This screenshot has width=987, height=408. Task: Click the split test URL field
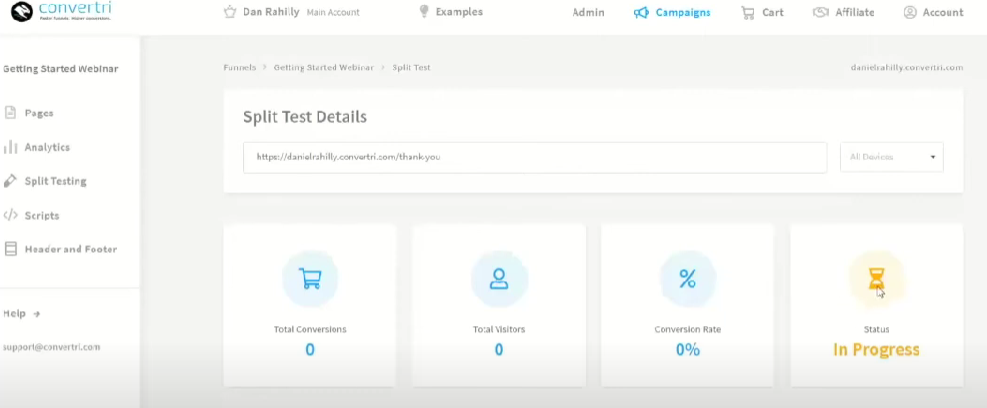click(x=535, y=157)
